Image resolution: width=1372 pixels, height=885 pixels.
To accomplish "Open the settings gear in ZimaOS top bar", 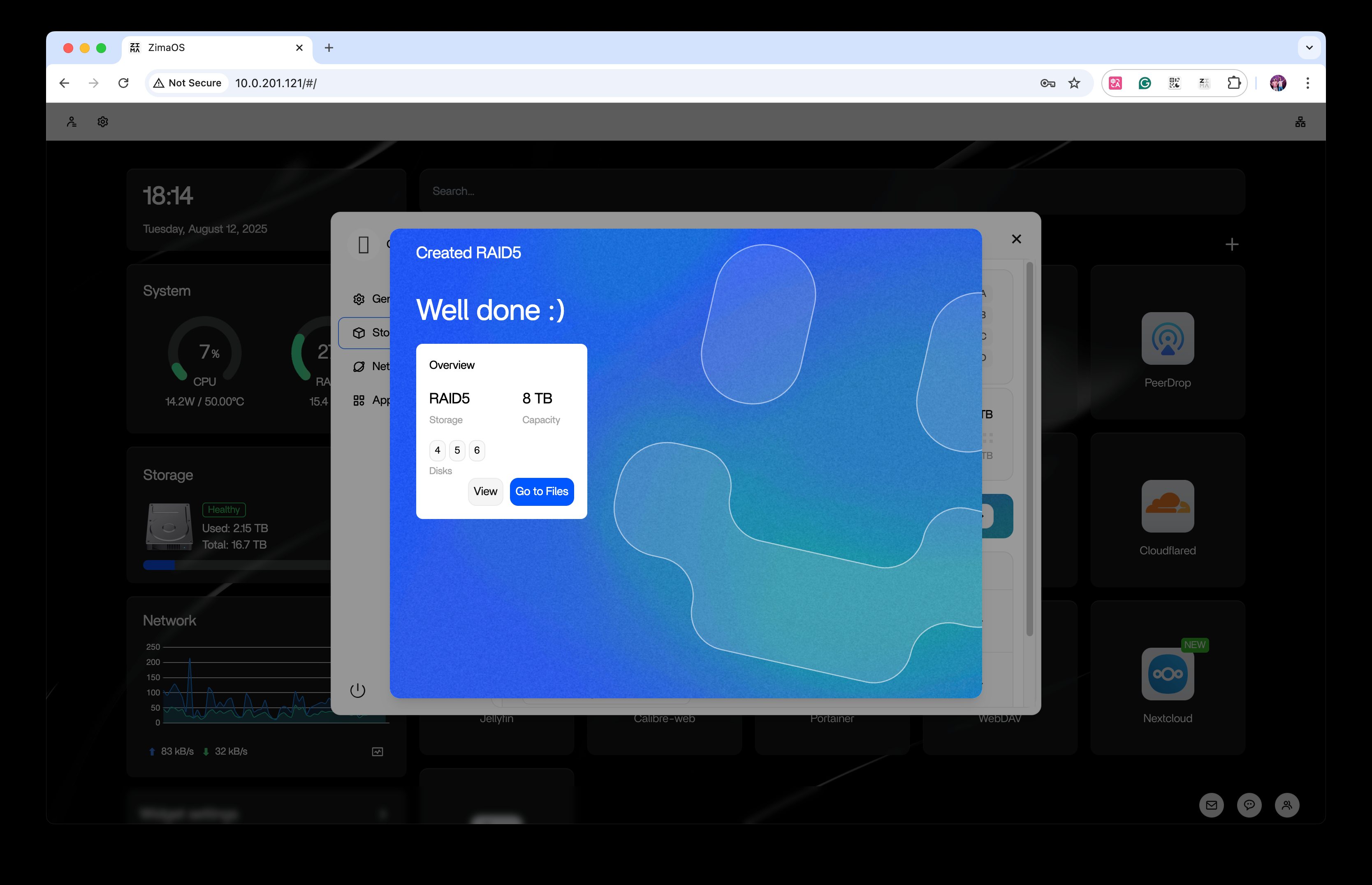I will click(x=103, y=122).
